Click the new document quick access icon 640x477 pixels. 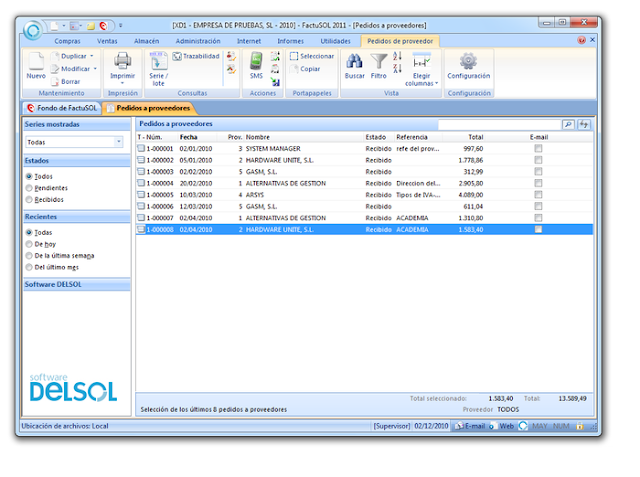(x=54, y=26)
